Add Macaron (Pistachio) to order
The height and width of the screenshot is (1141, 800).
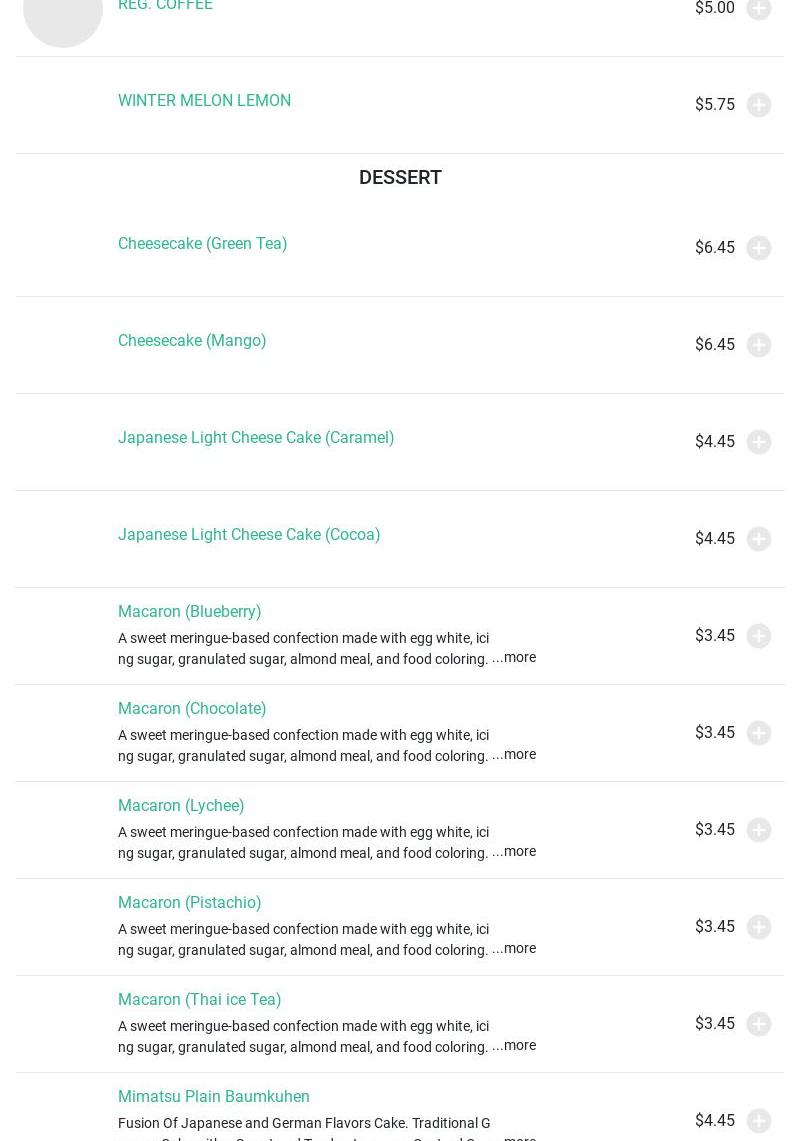coord(758,927)
